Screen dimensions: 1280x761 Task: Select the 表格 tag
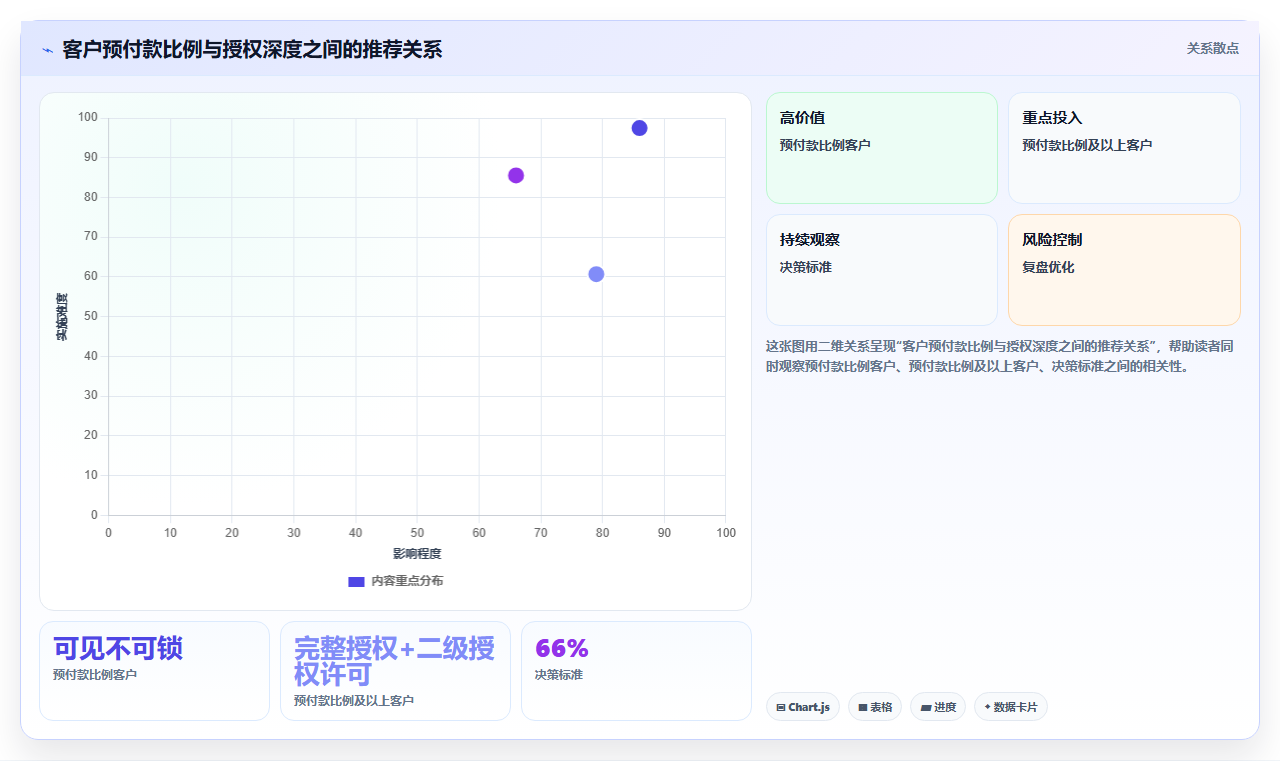point(875,707)
